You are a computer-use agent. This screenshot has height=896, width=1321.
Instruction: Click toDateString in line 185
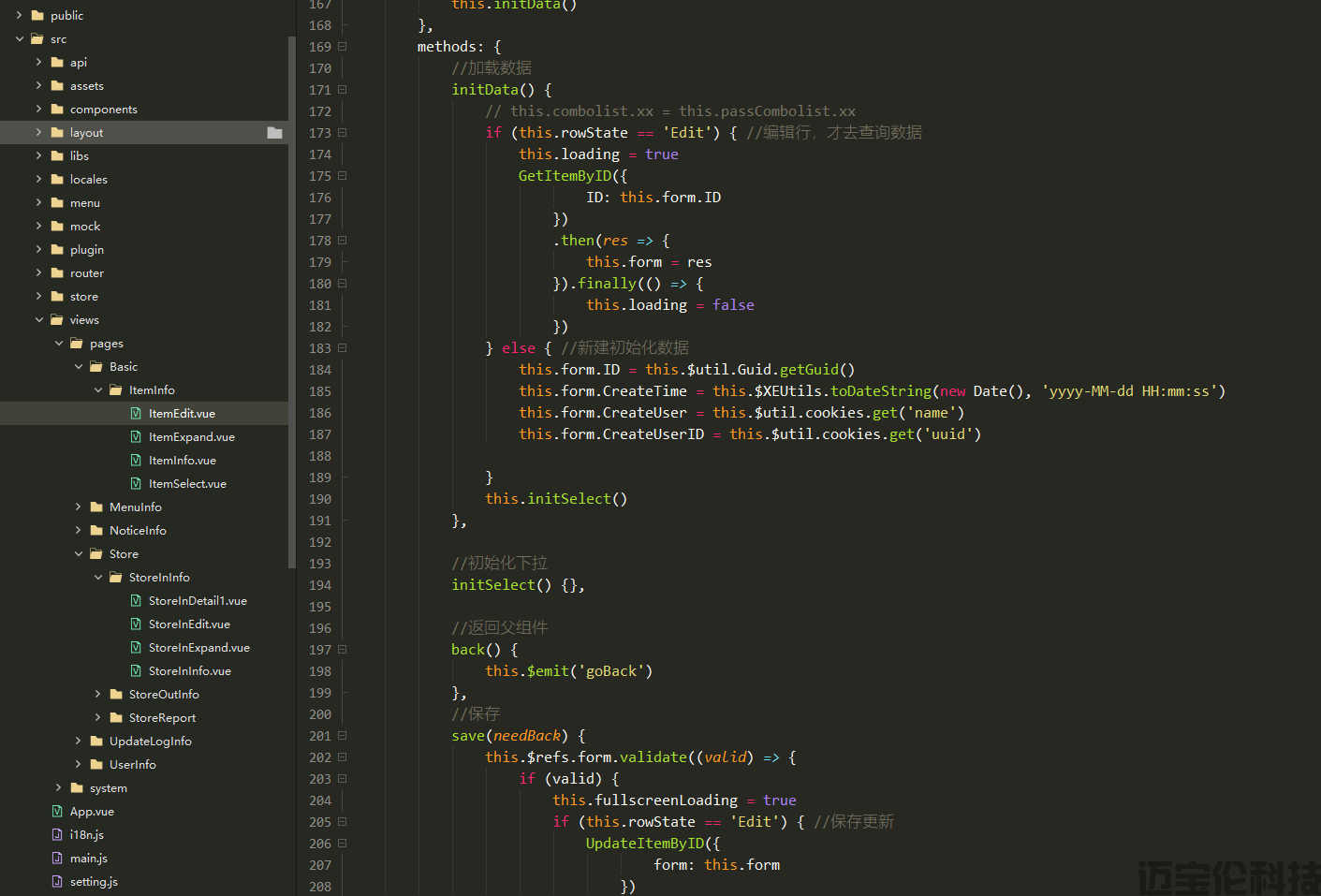(881, 391)
